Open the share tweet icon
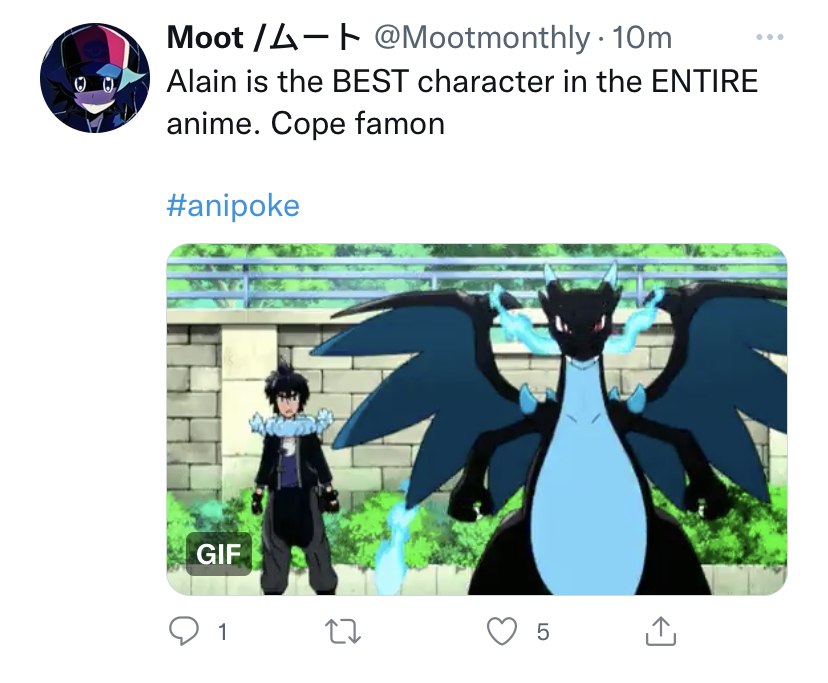The image size is (828, 683). point(661,631)
